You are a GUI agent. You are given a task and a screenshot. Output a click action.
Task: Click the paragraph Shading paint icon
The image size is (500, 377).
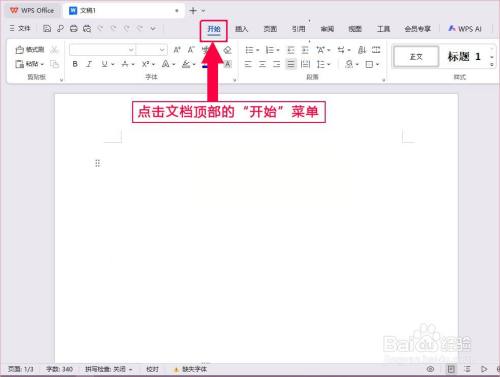pyautogui.click(x=349, y=64)
